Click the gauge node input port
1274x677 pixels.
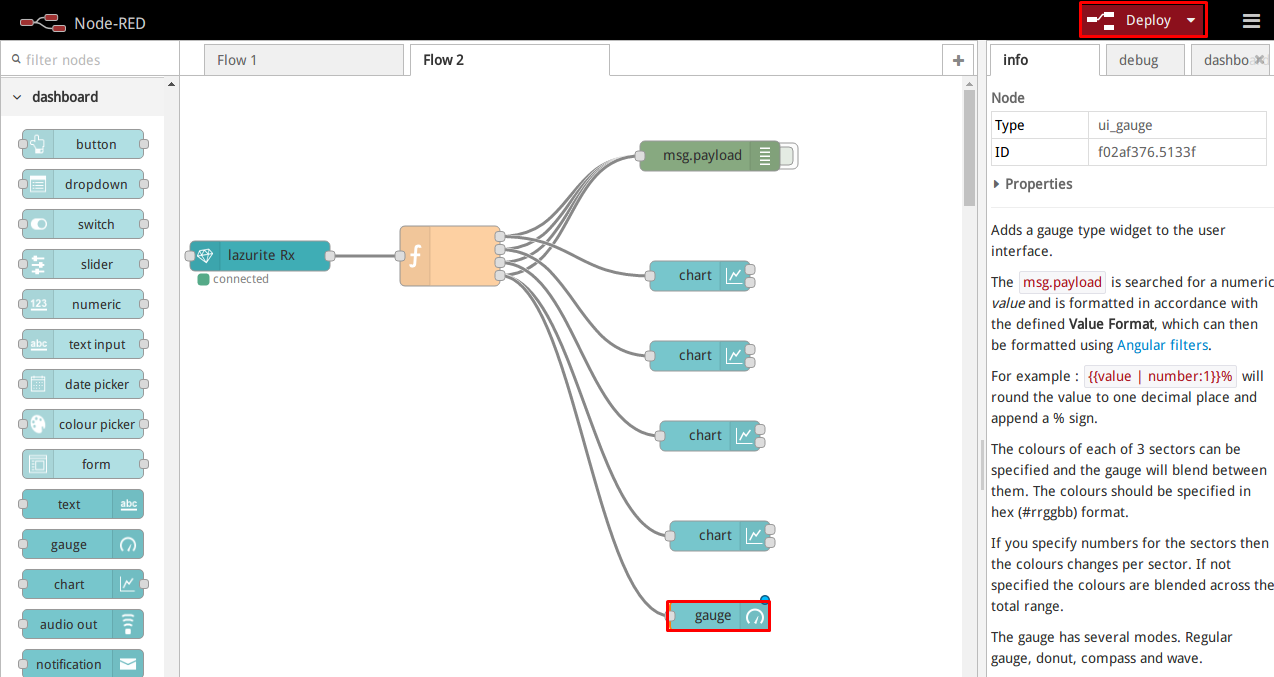click(x=669, y=615)
